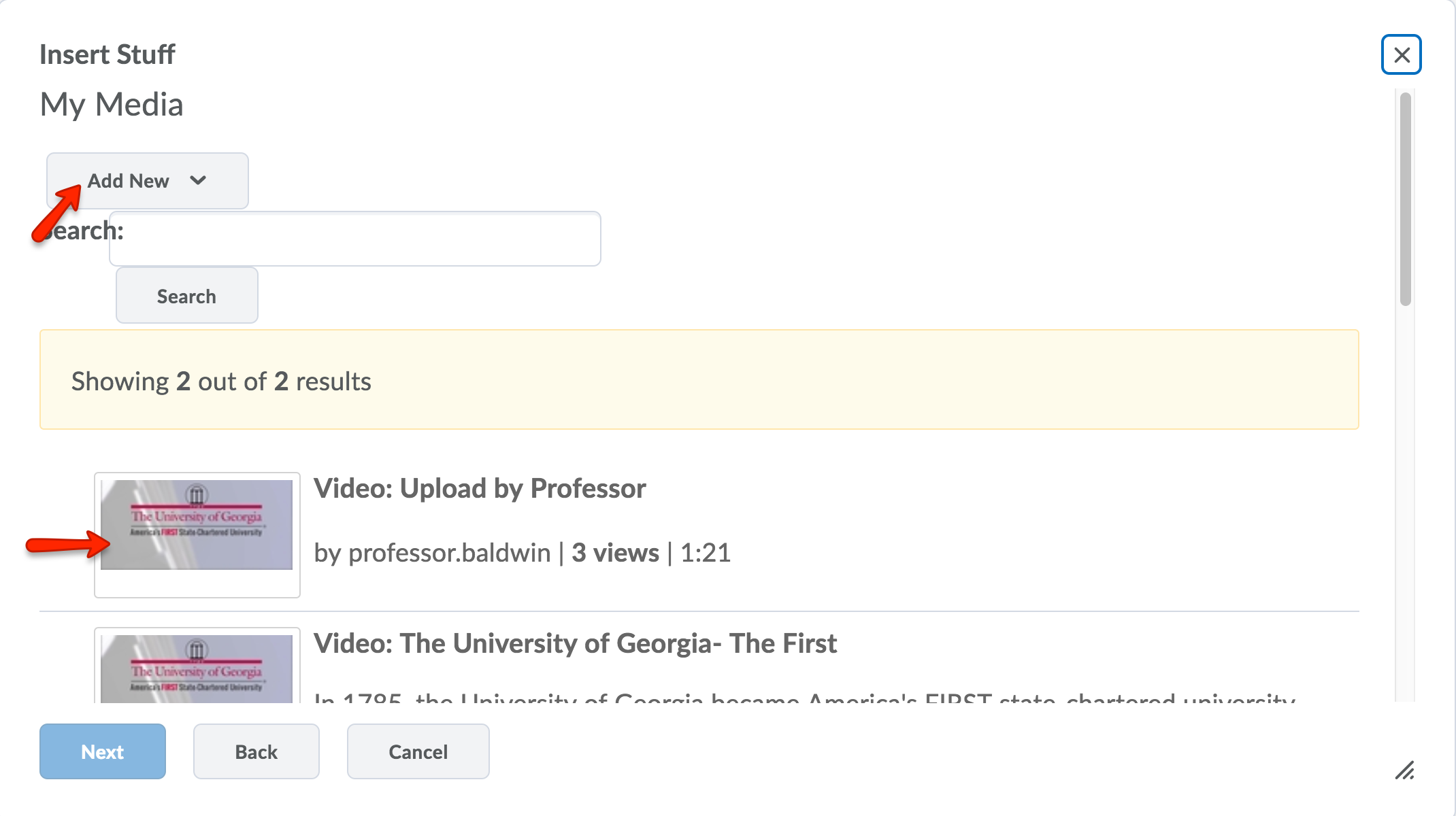Viewport: 1456px width, 816px height.
Task: Close the Insert Stuff dialog
Action: tap(1401, 54)
